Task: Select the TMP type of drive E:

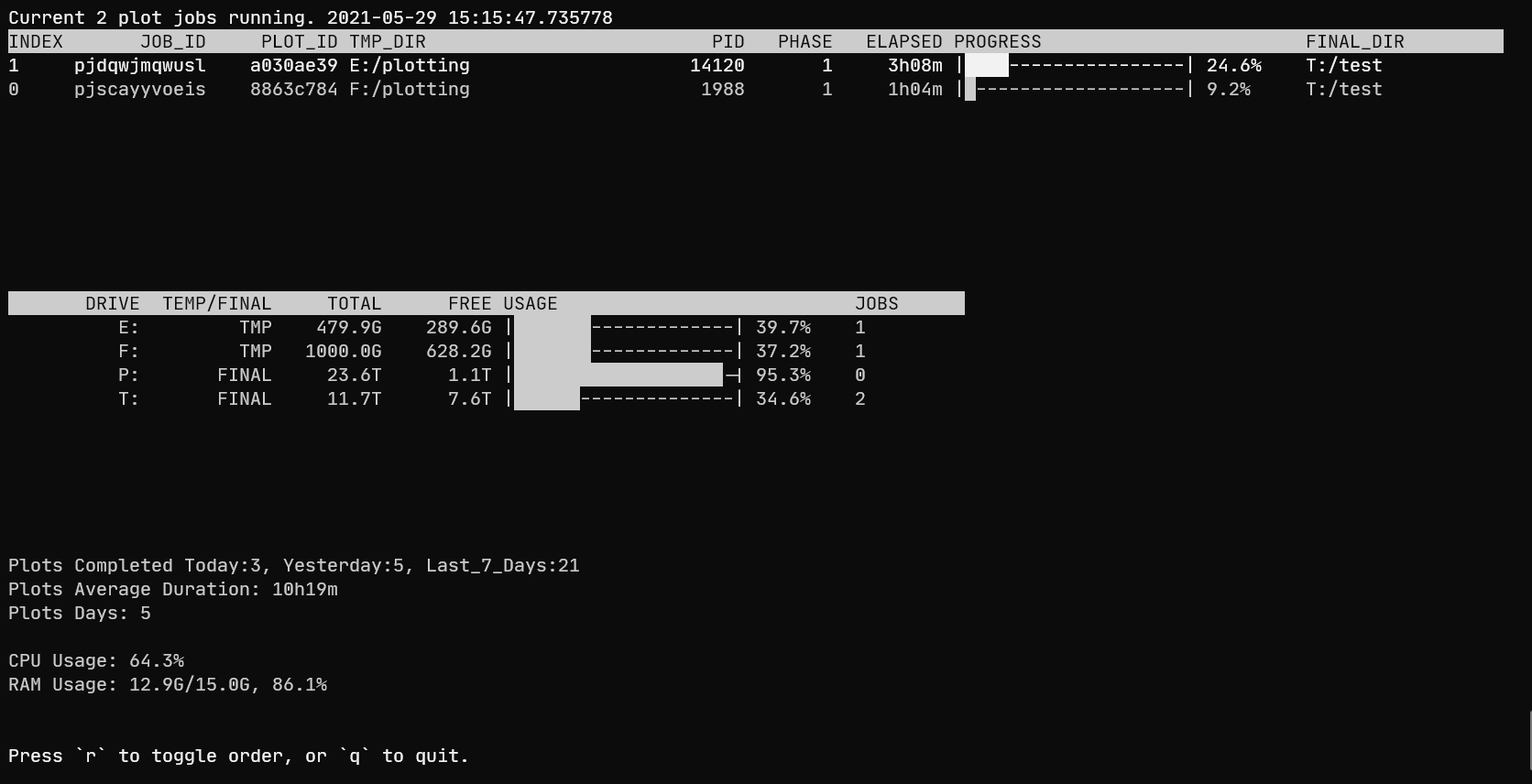Action: (x=256, y=327)
